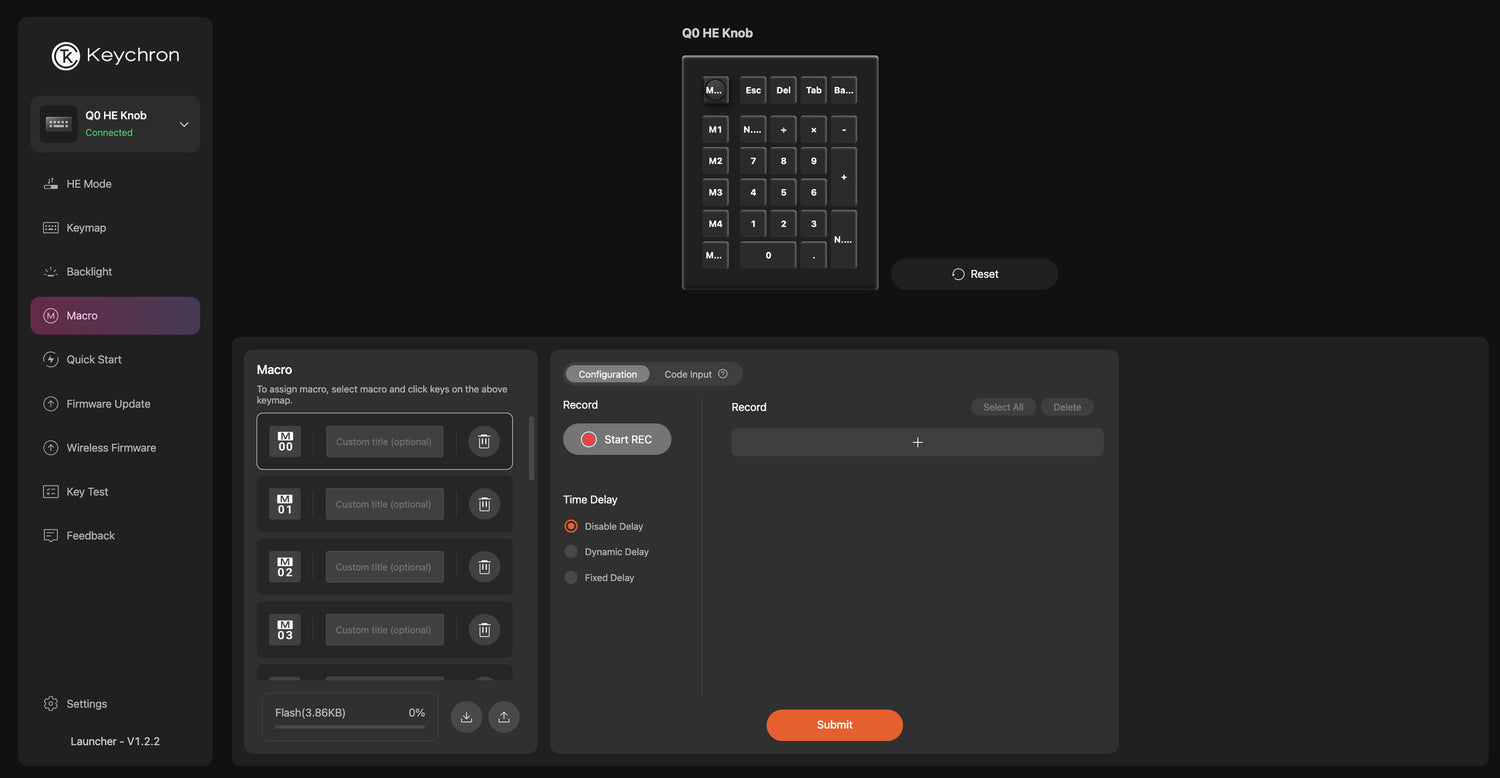Switch to the Code Input tab
1500x778 pixels.
[x=688, y=374]
